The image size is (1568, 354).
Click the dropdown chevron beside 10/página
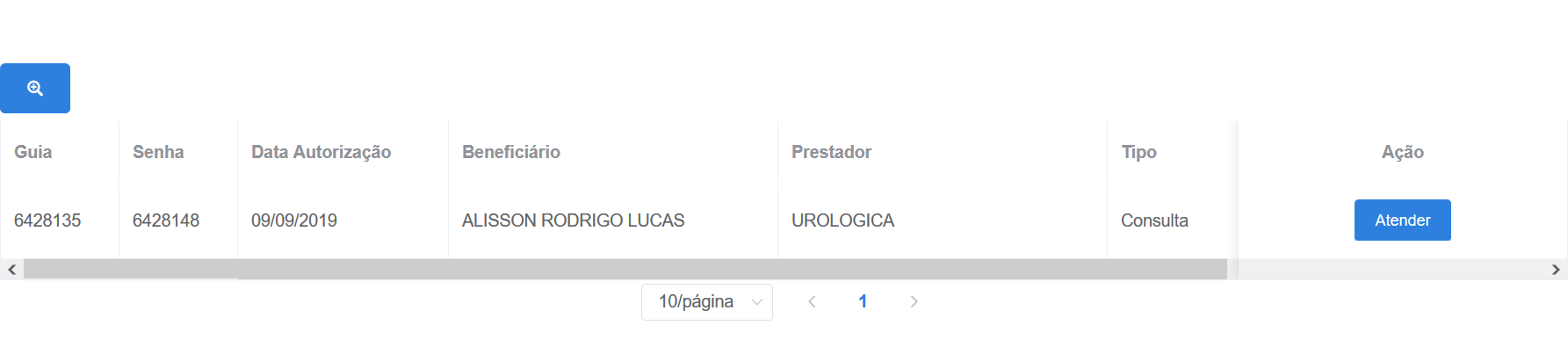(756, 302)
